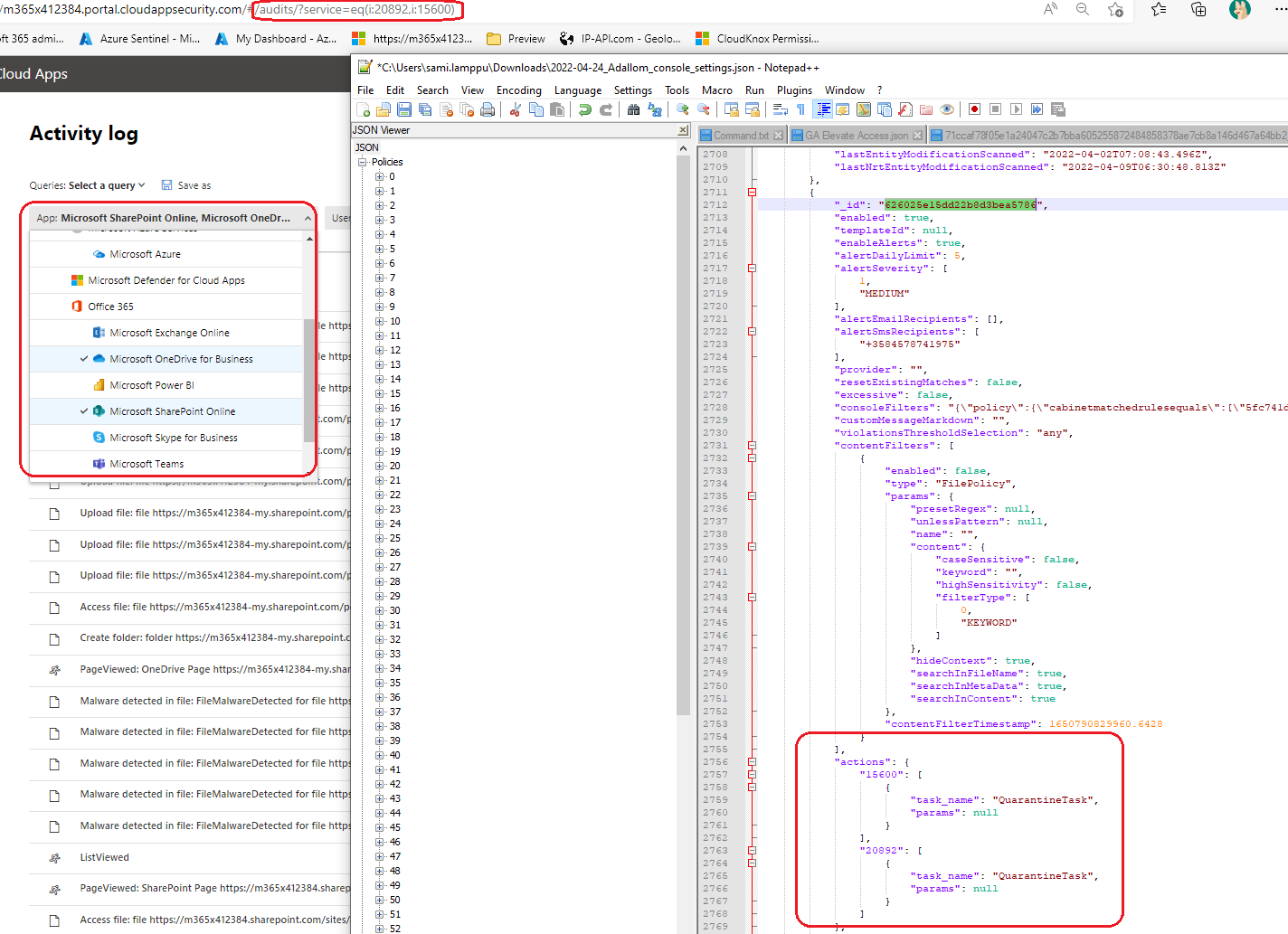Screen dimensions: 1288x934
Task: Uncheck Microsoft OneDrive for Business
Action: pos(181,359)
